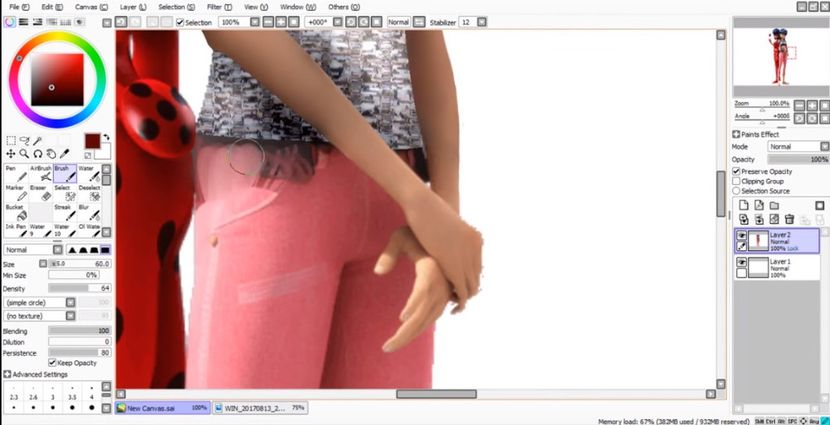Expand the Advanced Settings section
This screenshot has width=830, height=425.
[x=7, y=374]
